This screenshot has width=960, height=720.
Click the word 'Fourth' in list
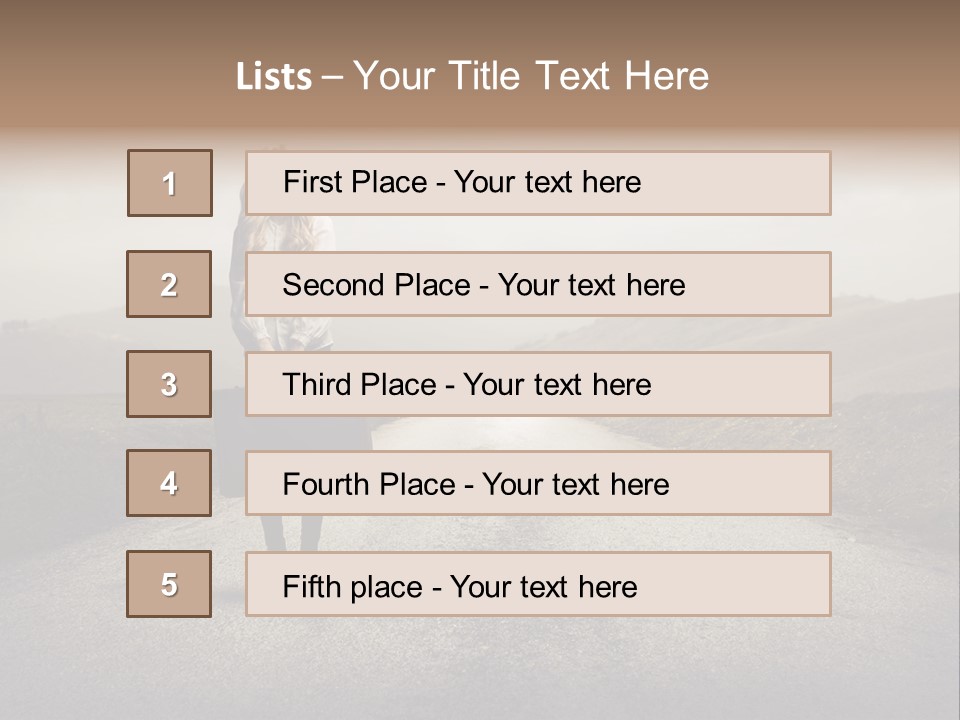click(326, 484)
